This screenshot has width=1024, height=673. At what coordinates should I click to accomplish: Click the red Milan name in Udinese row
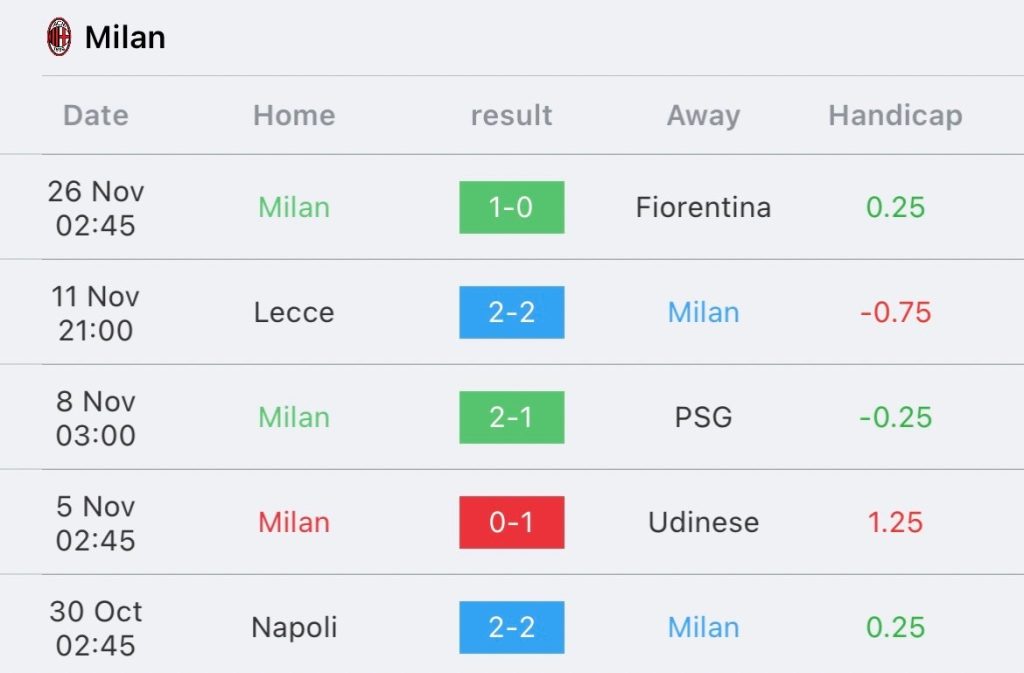[x=294, y=523]
